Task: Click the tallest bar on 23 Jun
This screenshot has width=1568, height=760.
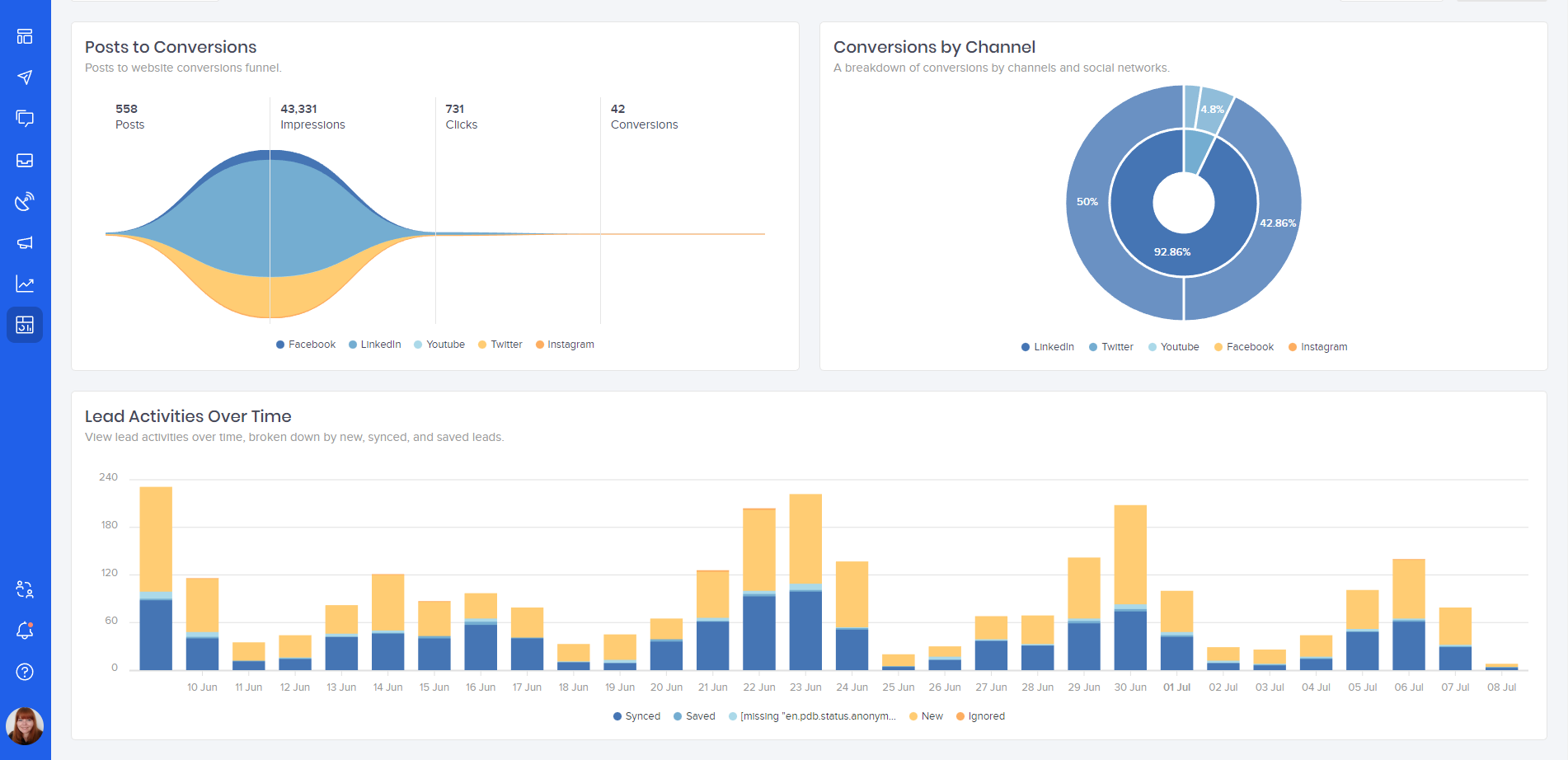Action: tap(805, 577)
